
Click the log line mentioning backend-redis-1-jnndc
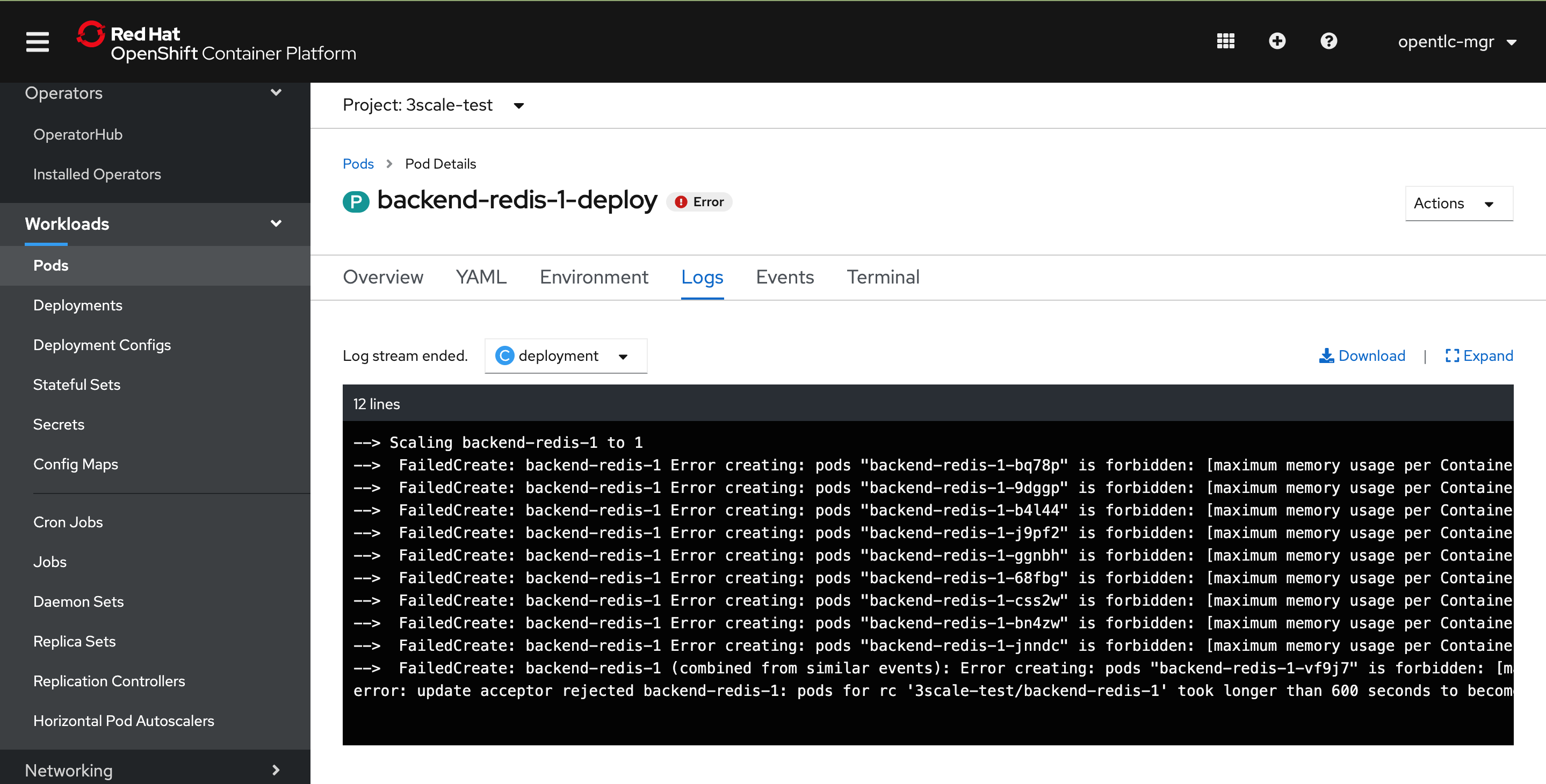click(x=933, y=645)
